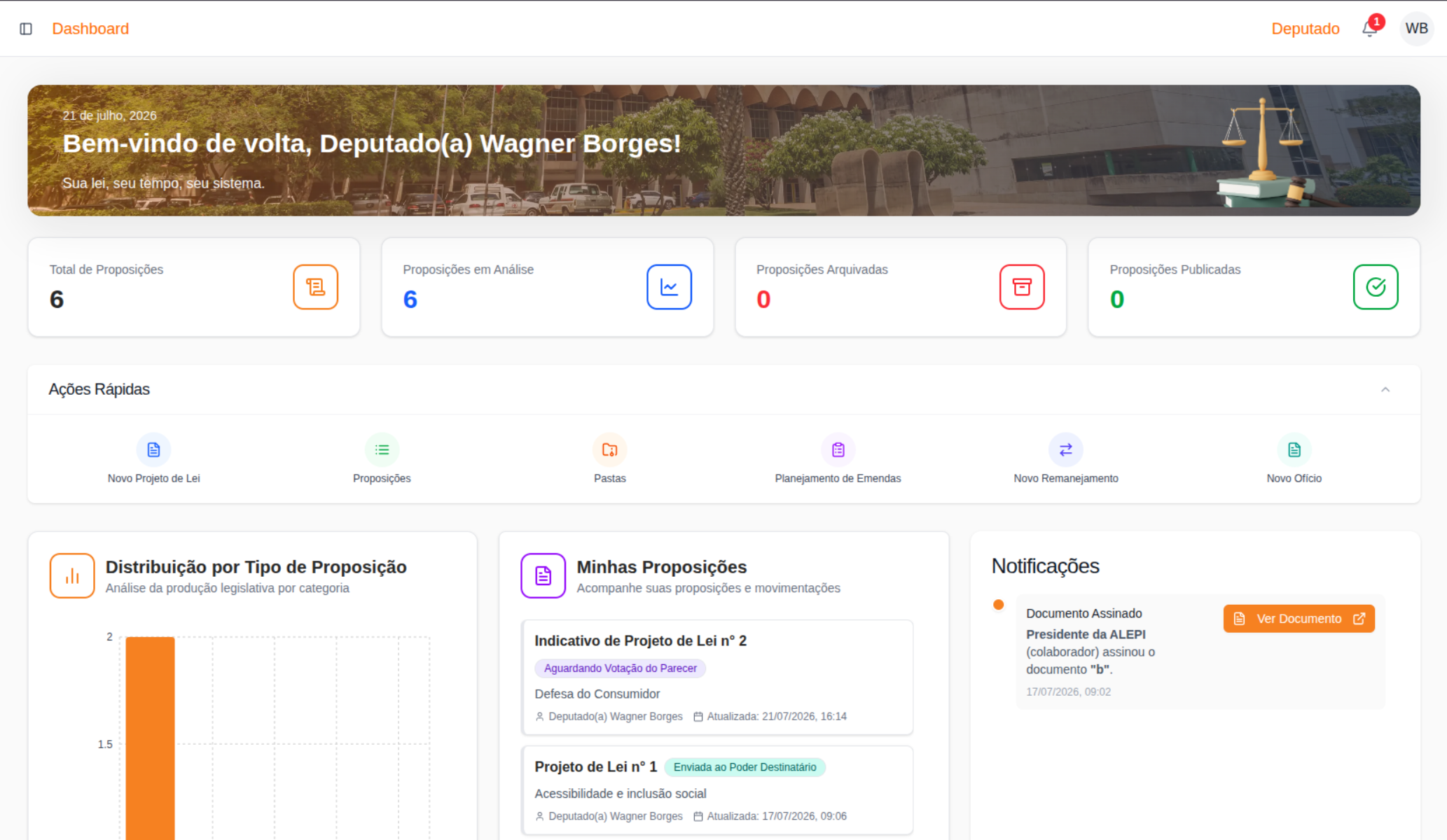This screenshot has width=1447, height=840.
Task: Click Acessibilidade e inclusão social text
Action: [x=621, y=794]
